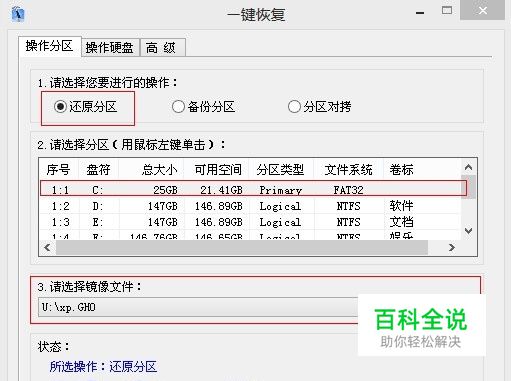Open the 高级 tab

162,48
